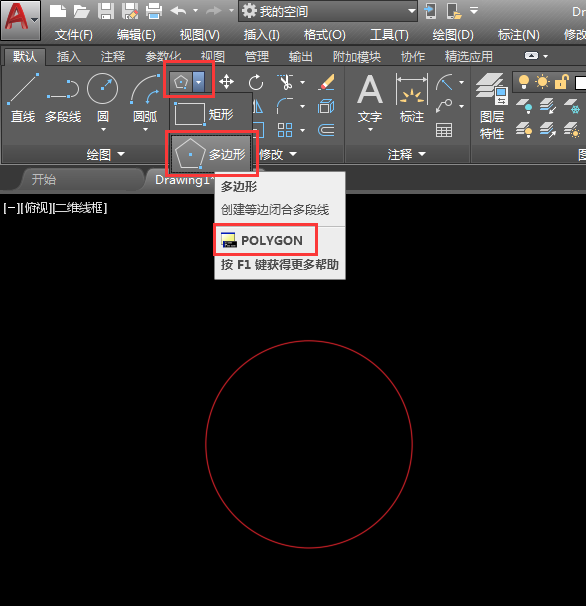This screenshot has height=606, width=586.
Task: Switch to the 精选应用 ribbon tab
Action: click(x=468, y=57)
